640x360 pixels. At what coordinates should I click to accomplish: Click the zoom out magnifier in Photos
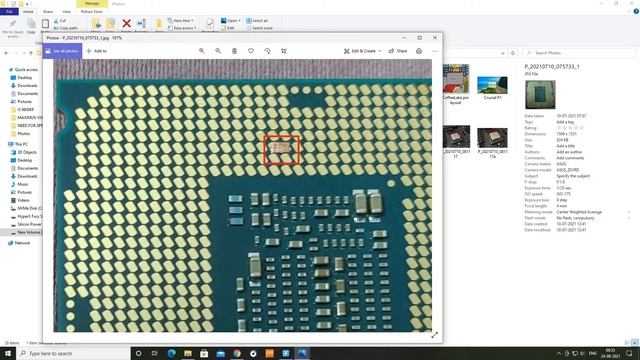[x=218, y=51]
